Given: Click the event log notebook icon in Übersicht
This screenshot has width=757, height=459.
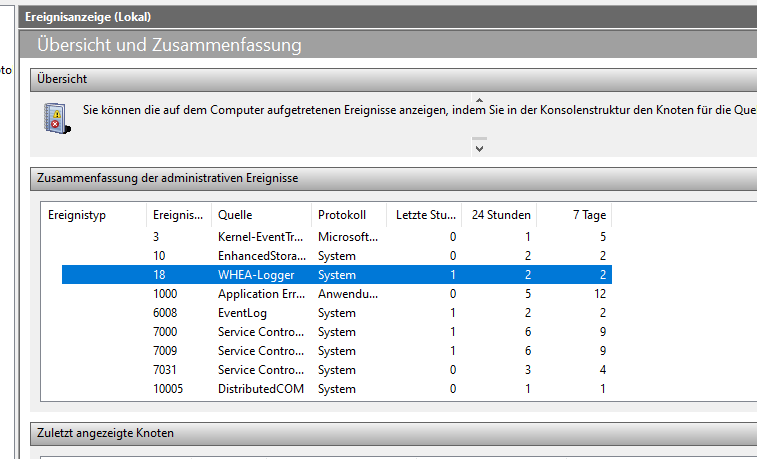Looking at the screenshot, I should (57, 118).
